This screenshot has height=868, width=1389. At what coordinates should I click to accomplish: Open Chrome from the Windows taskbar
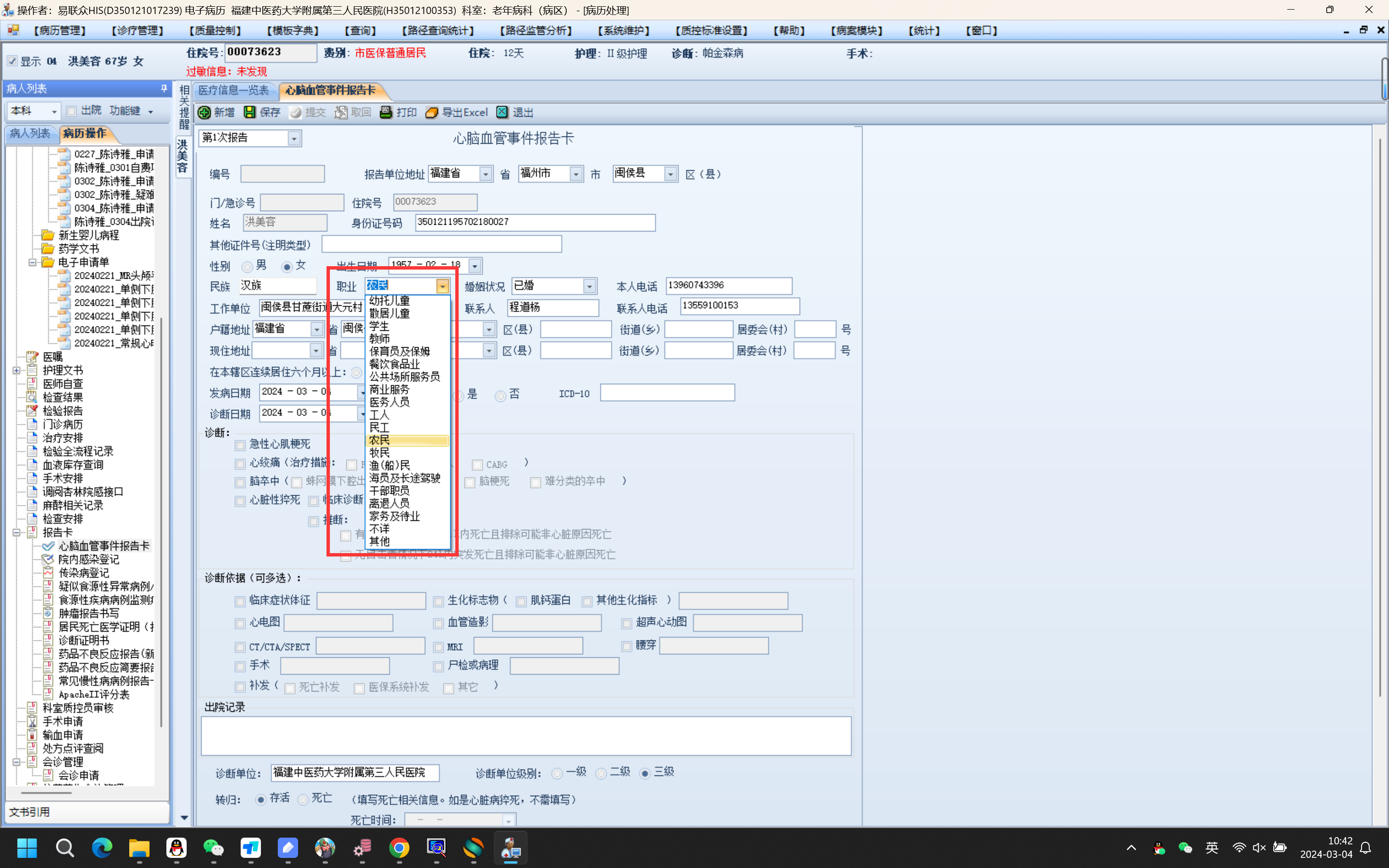click(x=399, y=848)
